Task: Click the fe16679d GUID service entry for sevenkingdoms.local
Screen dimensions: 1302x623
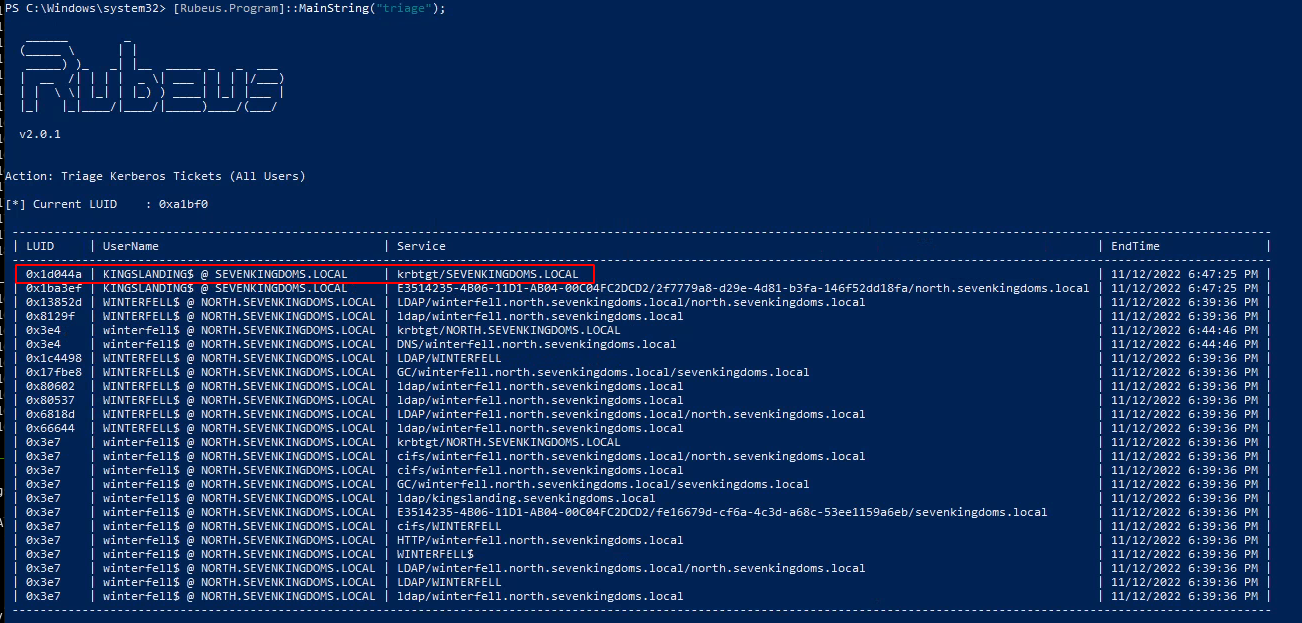Action: [722, 512]
